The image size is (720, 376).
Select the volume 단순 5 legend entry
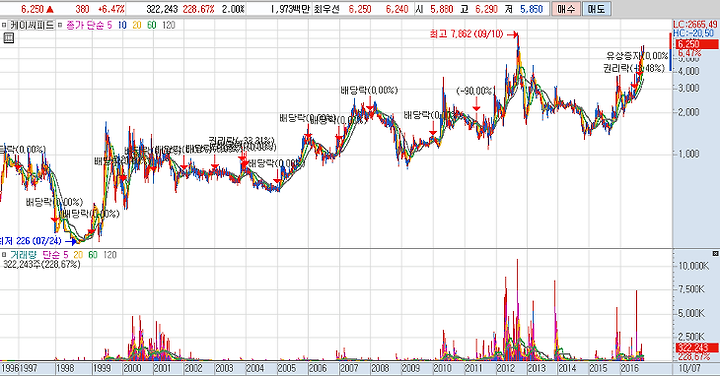coord(55,255)
